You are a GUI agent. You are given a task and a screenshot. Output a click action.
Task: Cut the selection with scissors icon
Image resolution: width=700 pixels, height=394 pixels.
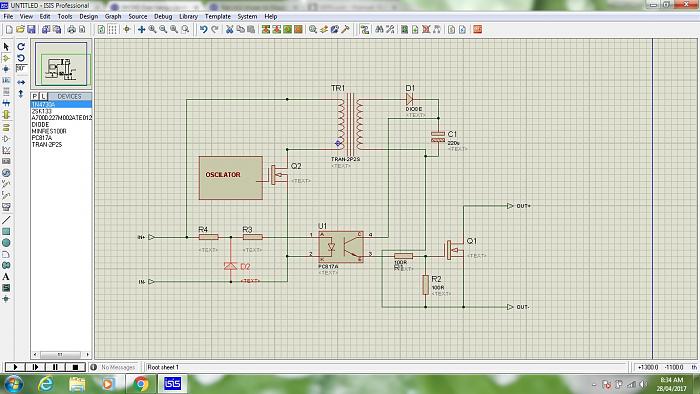[229, 29]
